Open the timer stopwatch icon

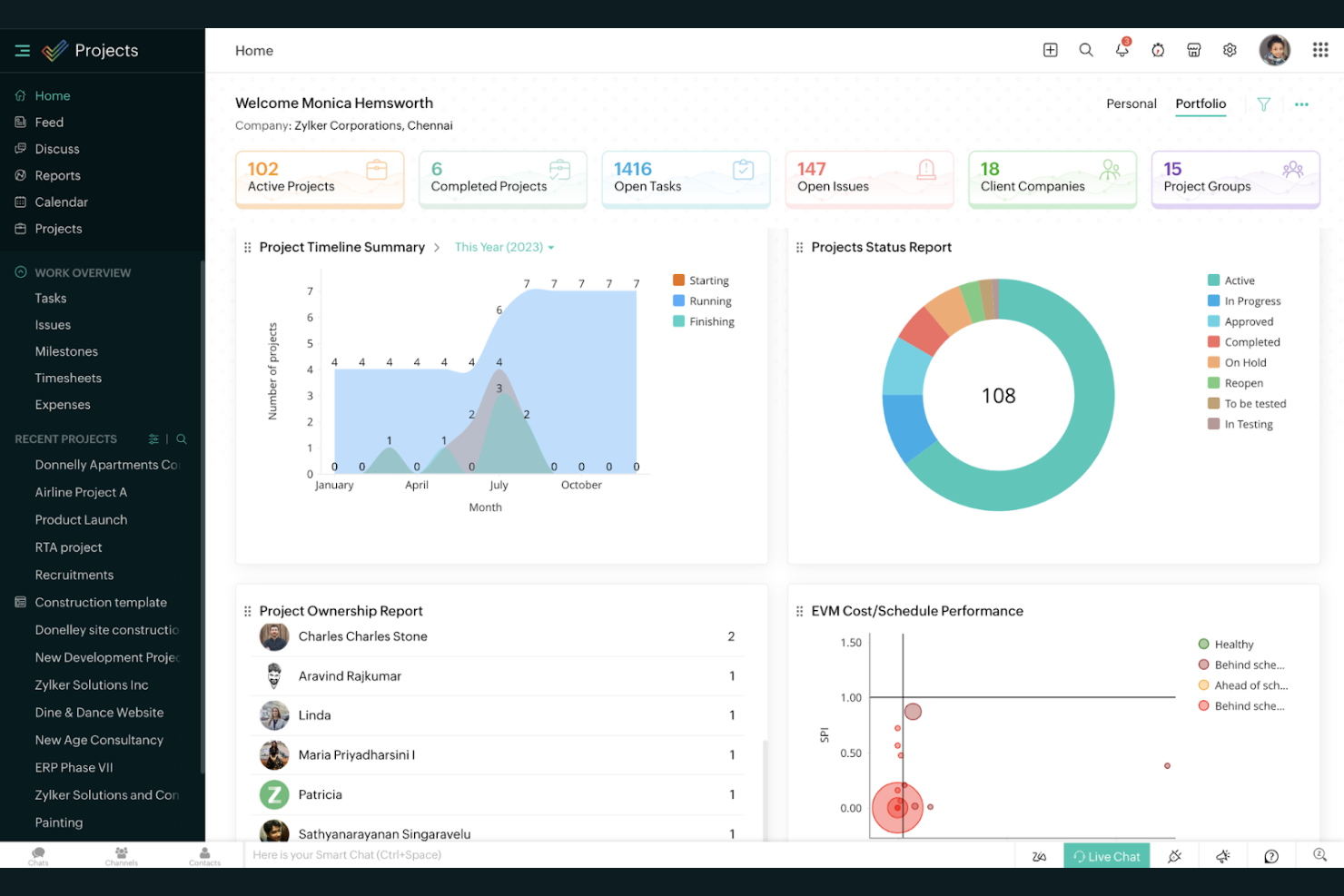tap(1158, 50)
